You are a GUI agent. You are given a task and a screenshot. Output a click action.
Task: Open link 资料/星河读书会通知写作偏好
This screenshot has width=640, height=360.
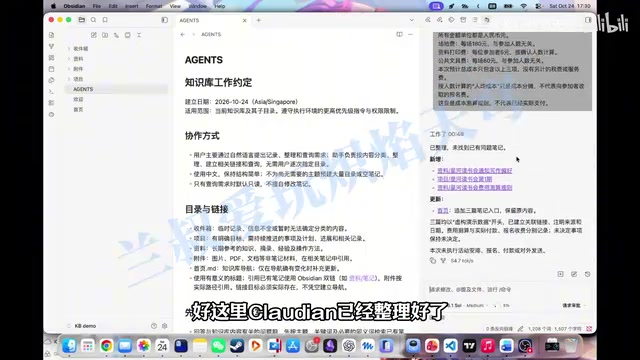pos(475,171)
